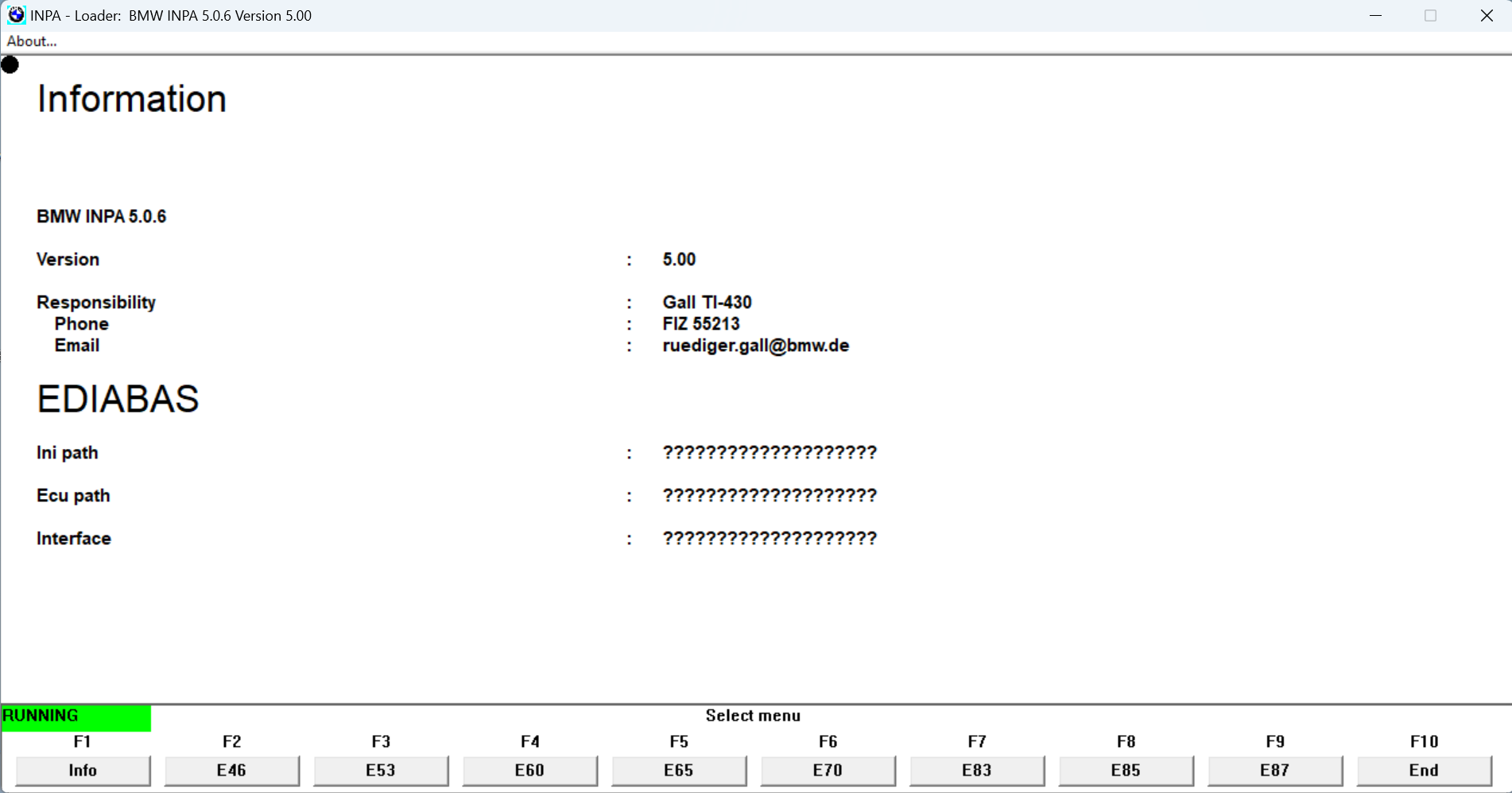Select the E87 model button
Screen dimensions: 1512x793
tap(1275, 770)
